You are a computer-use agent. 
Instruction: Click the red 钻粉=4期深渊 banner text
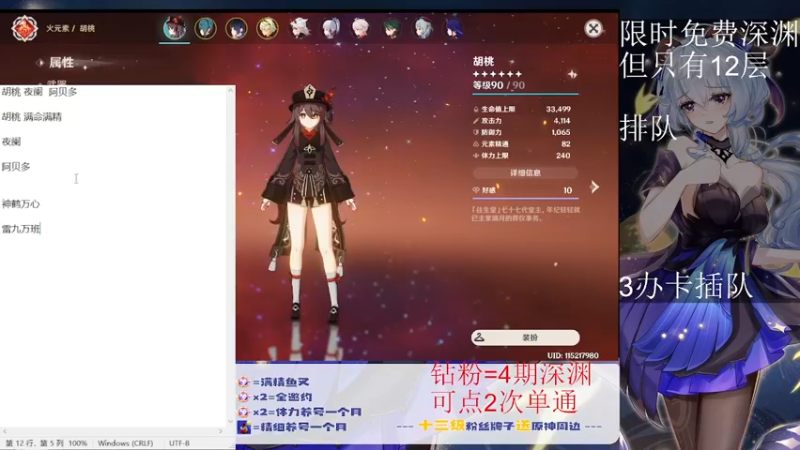click(511, 375)
